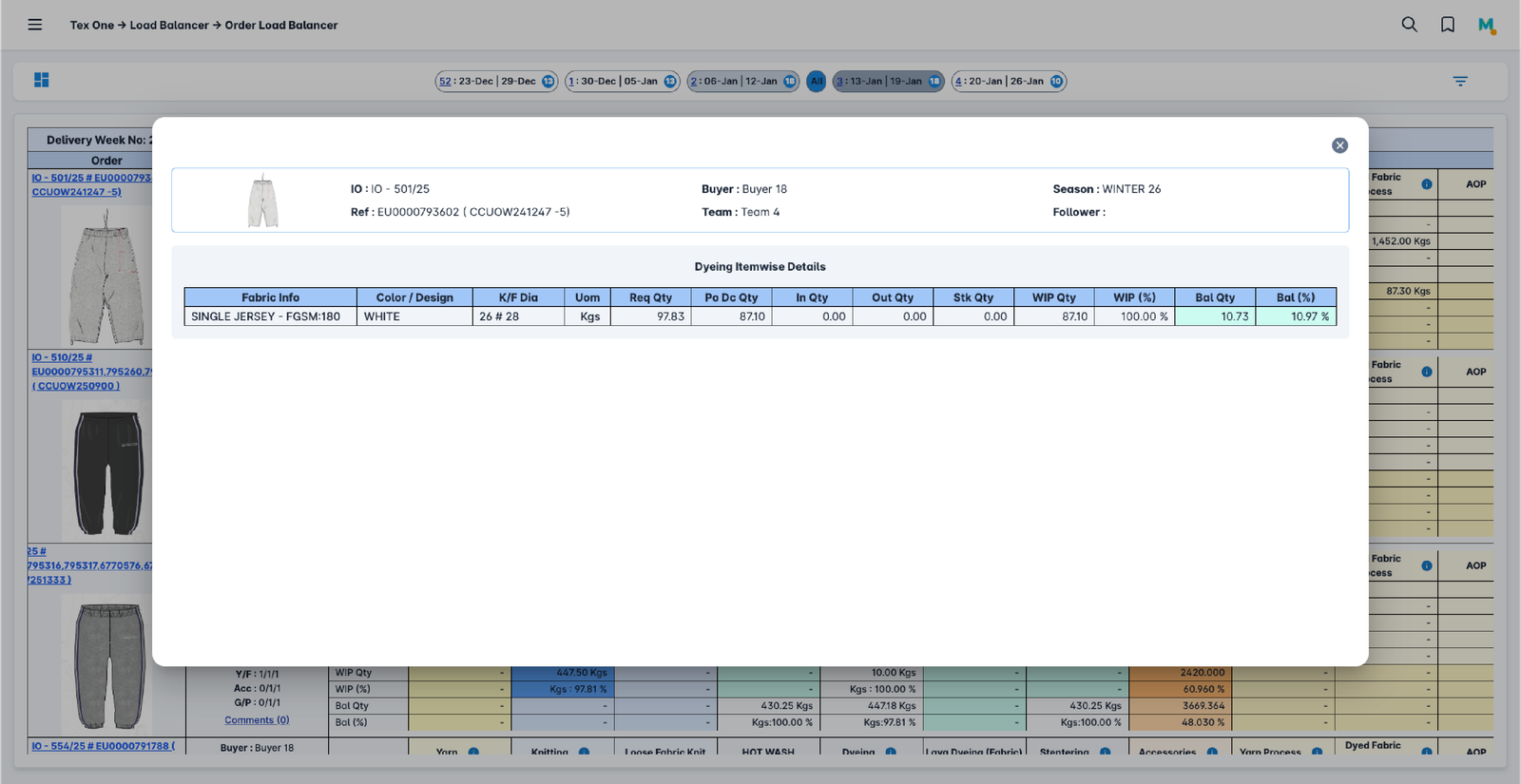
Task: Click the white pants thumbnail in dialog
Action: pyautogui.click(x=262, y=201)
